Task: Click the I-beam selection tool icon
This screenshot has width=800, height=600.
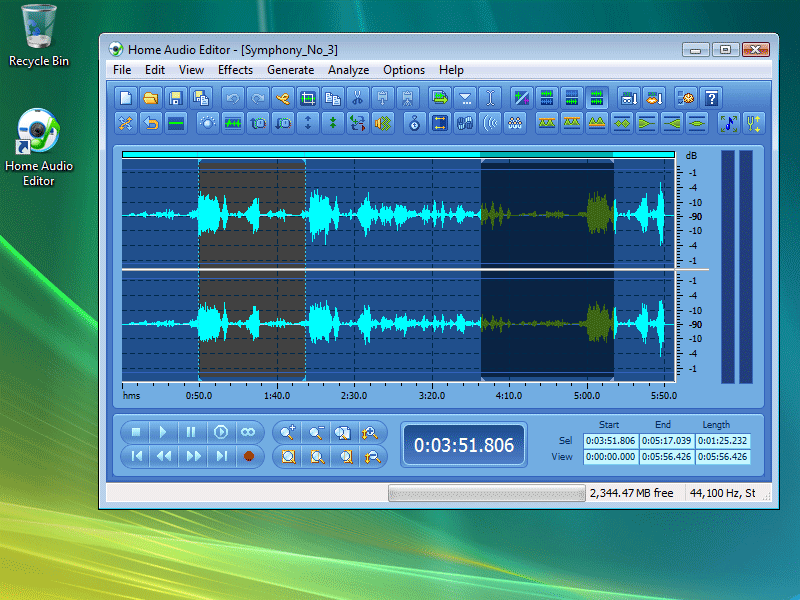Action: [490, 98]
